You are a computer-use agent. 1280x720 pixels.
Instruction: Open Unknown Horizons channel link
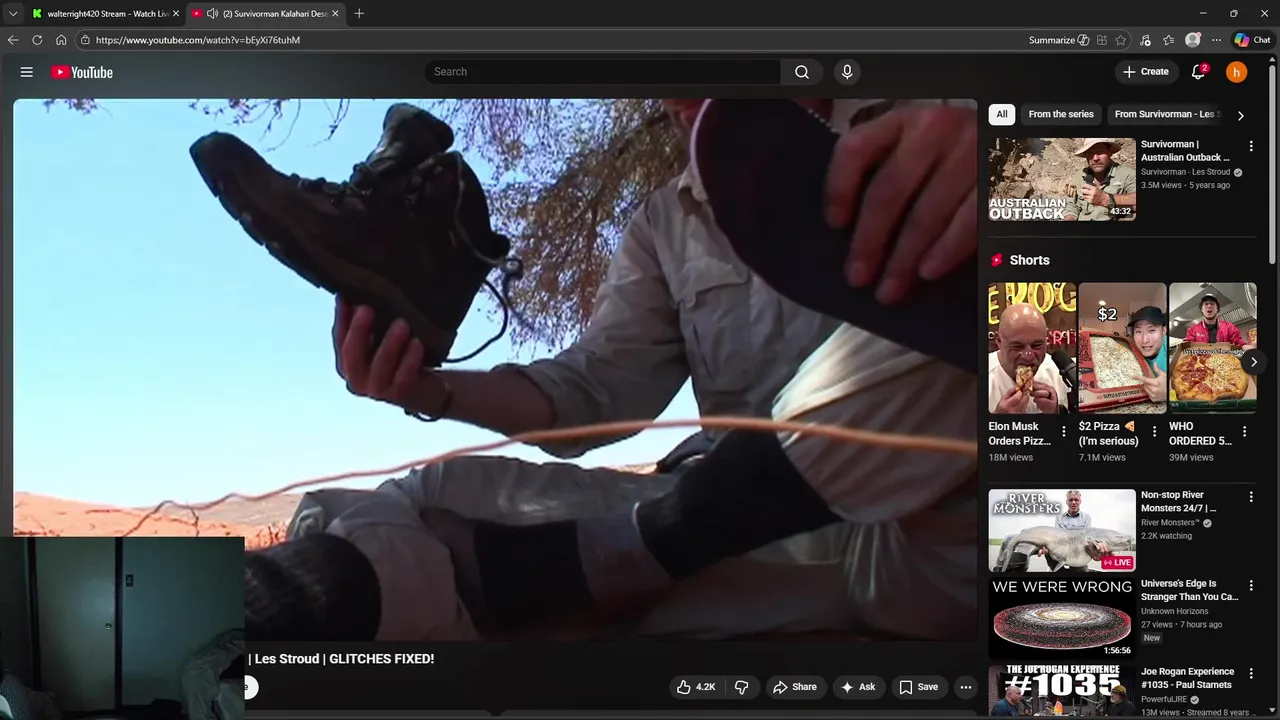(x=1174, y=611)
